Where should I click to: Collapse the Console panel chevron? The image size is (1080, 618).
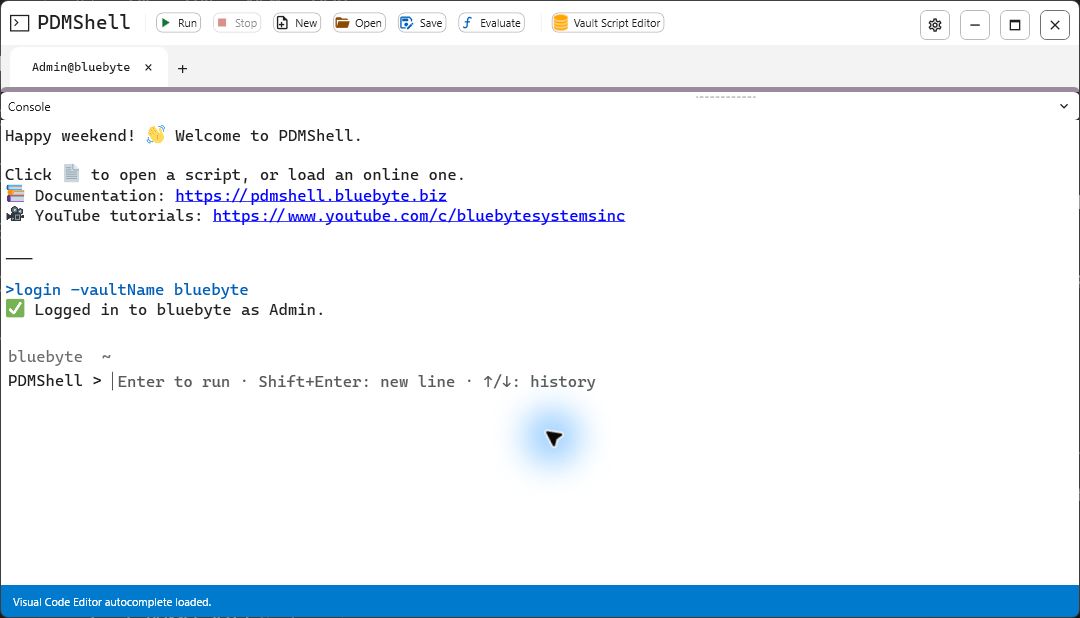click(1063, 107)
